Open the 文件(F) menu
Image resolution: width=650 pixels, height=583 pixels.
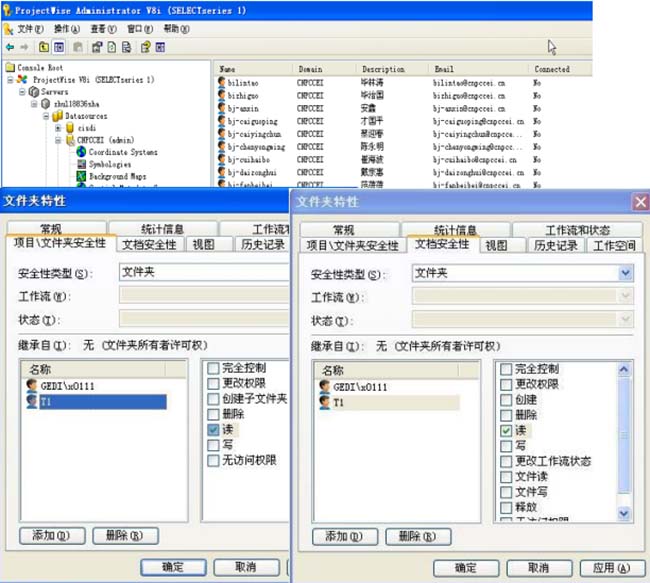coord(30,29)
